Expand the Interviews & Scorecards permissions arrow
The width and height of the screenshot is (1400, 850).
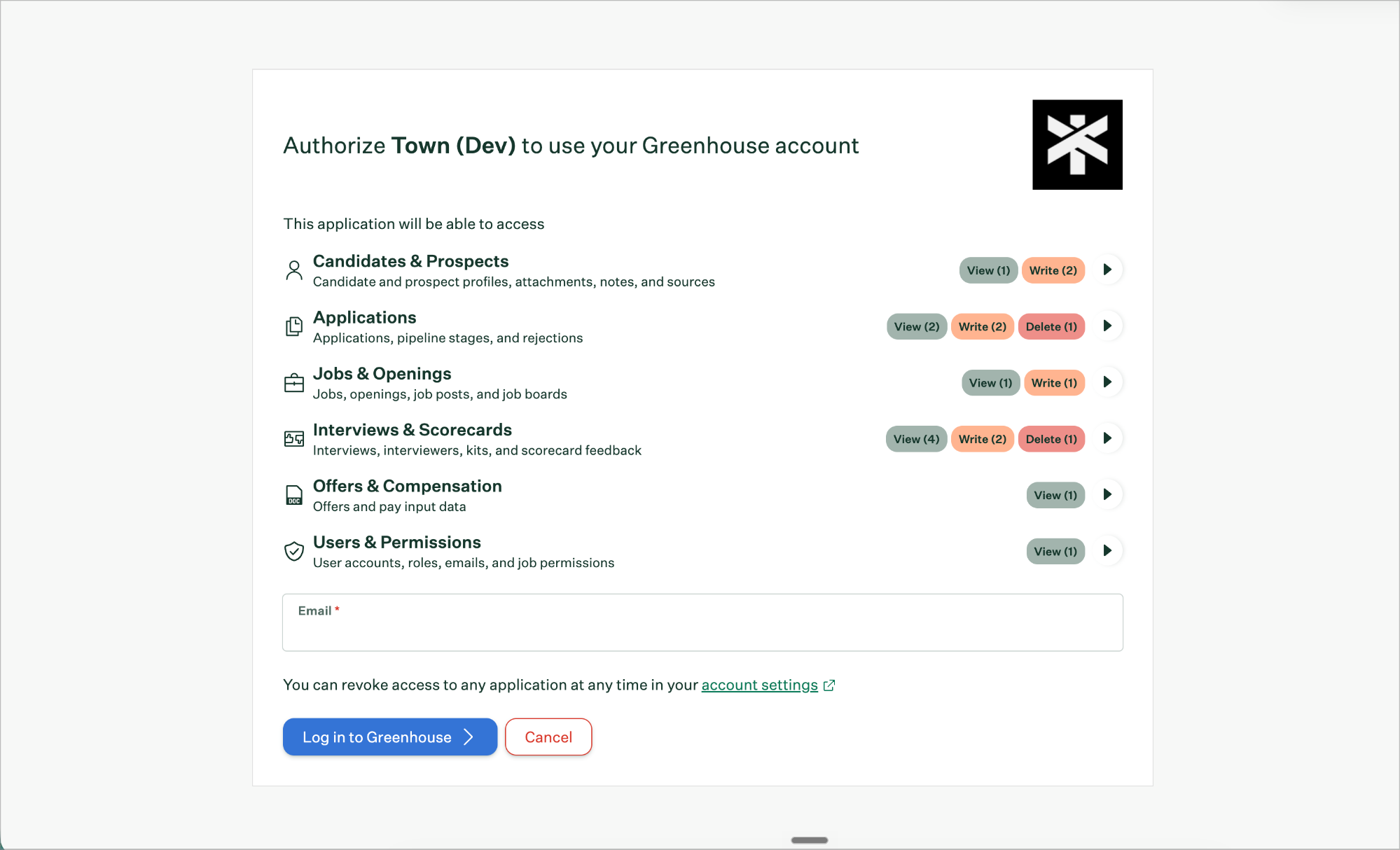[x=1107, y=438]
